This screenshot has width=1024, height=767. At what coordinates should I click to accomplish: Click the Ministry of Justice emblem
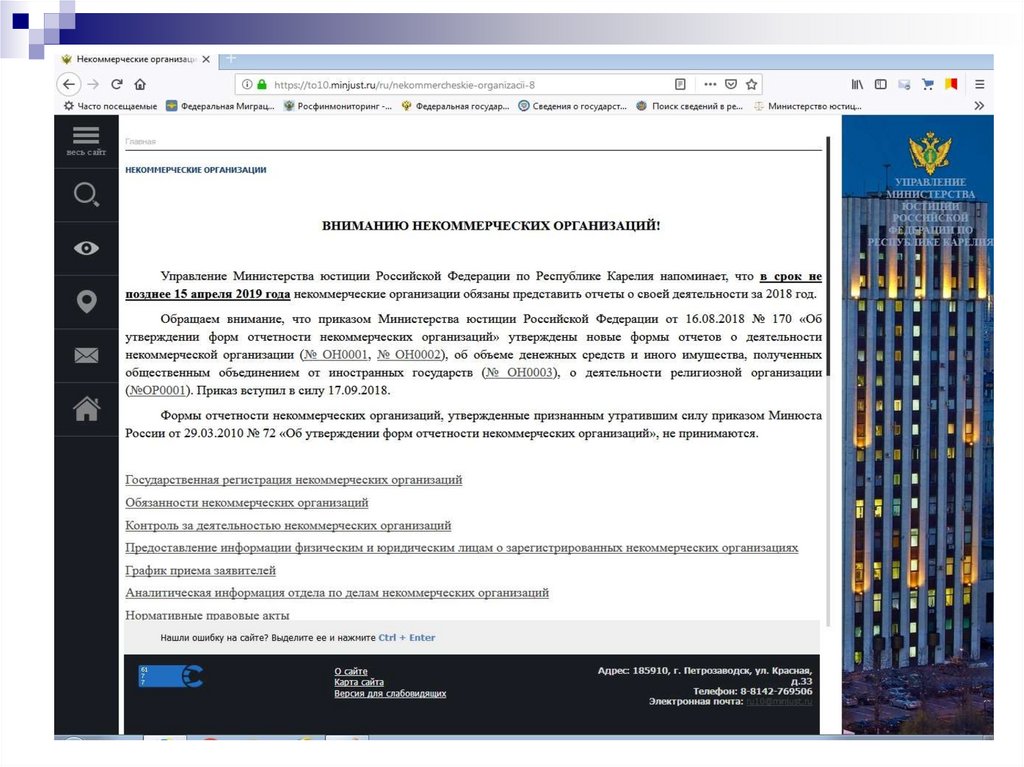[x=930, y=154]
